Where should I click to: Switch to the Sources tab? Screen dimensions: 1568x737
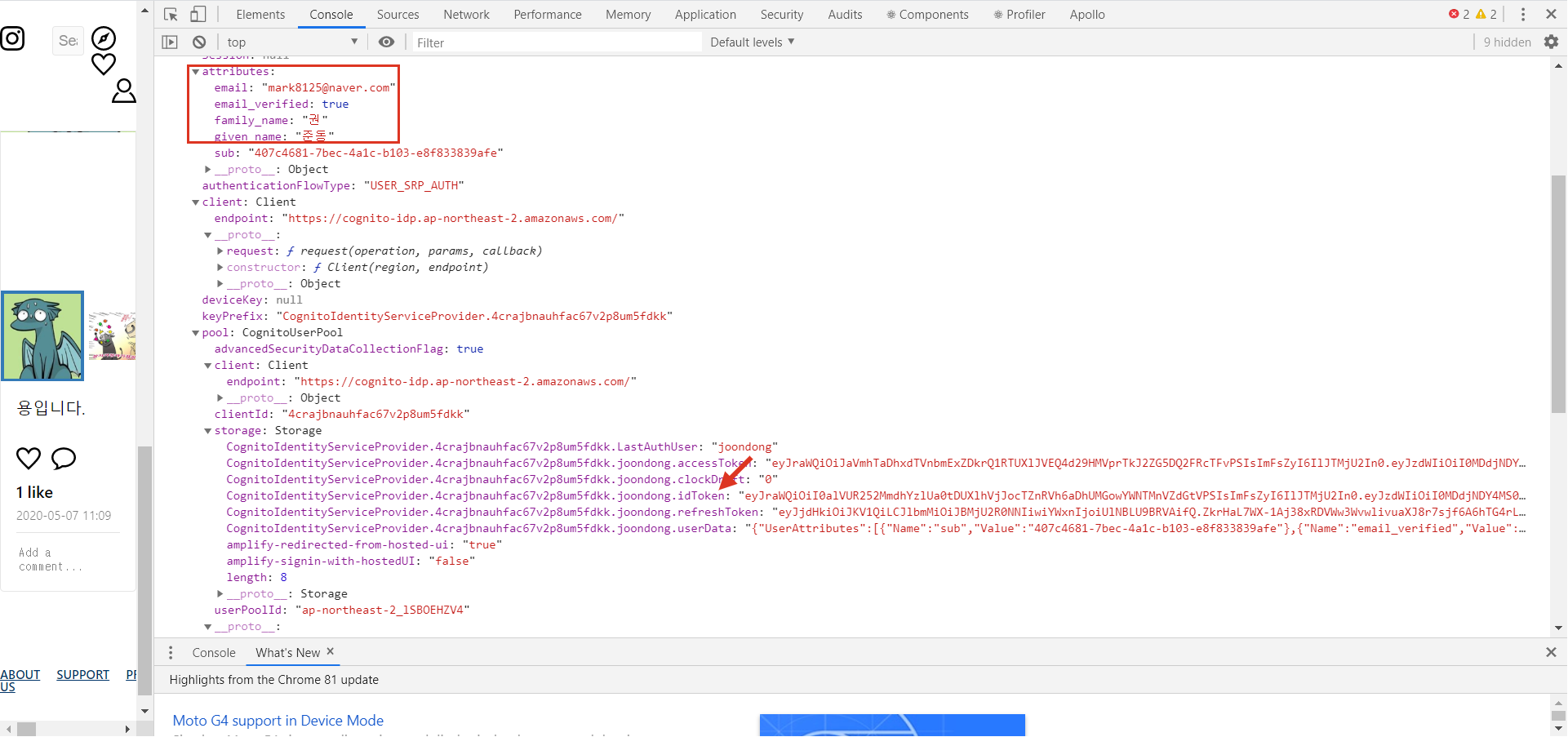pyautogui.click(x=398, y=14)
